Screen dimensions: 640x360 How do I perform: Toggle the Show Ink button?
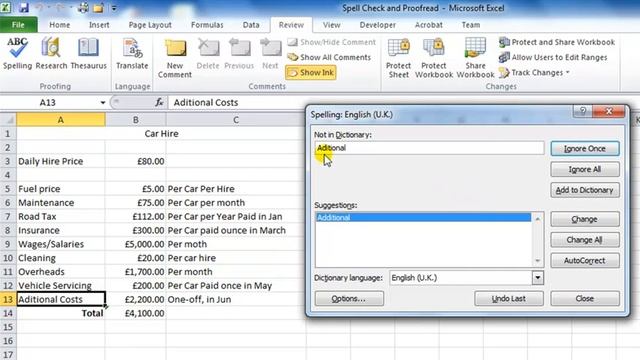point(311,73)
